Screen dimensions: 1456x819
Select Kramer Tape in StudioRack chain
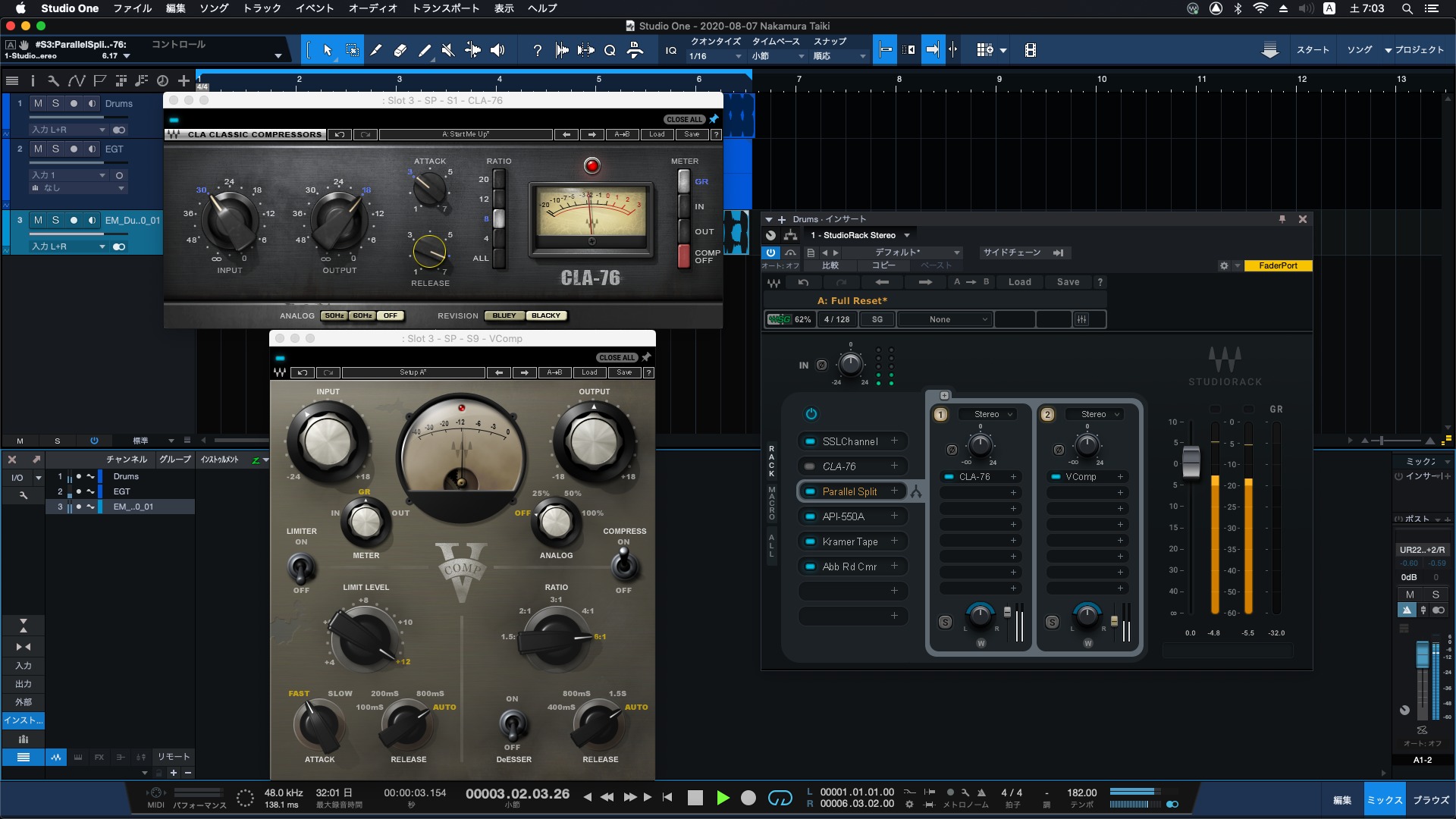tap(849, 541)
